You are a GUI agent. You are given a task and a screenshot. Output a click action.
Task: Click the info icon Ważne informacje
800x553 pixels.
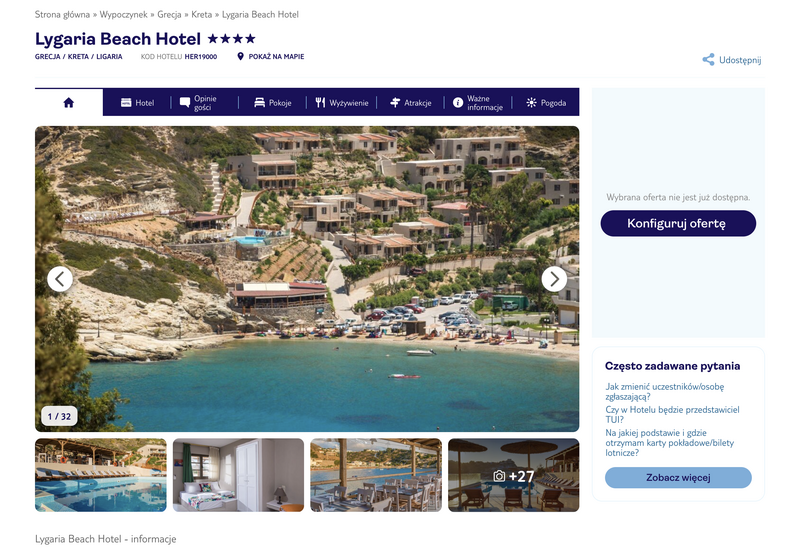(x=458, y=103)
